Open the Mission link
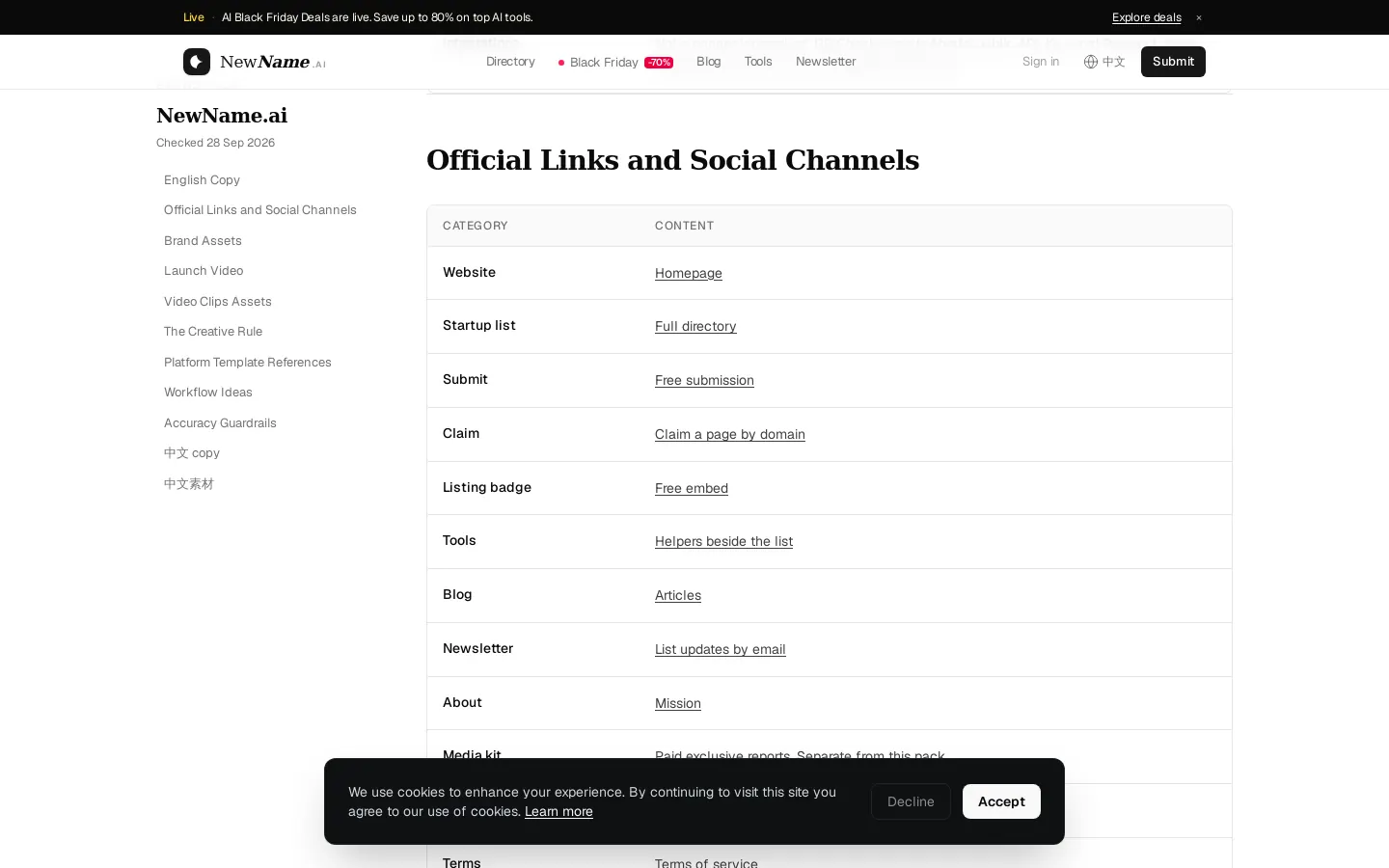The width and height of the screenshot is (1389, 868). 678,704
